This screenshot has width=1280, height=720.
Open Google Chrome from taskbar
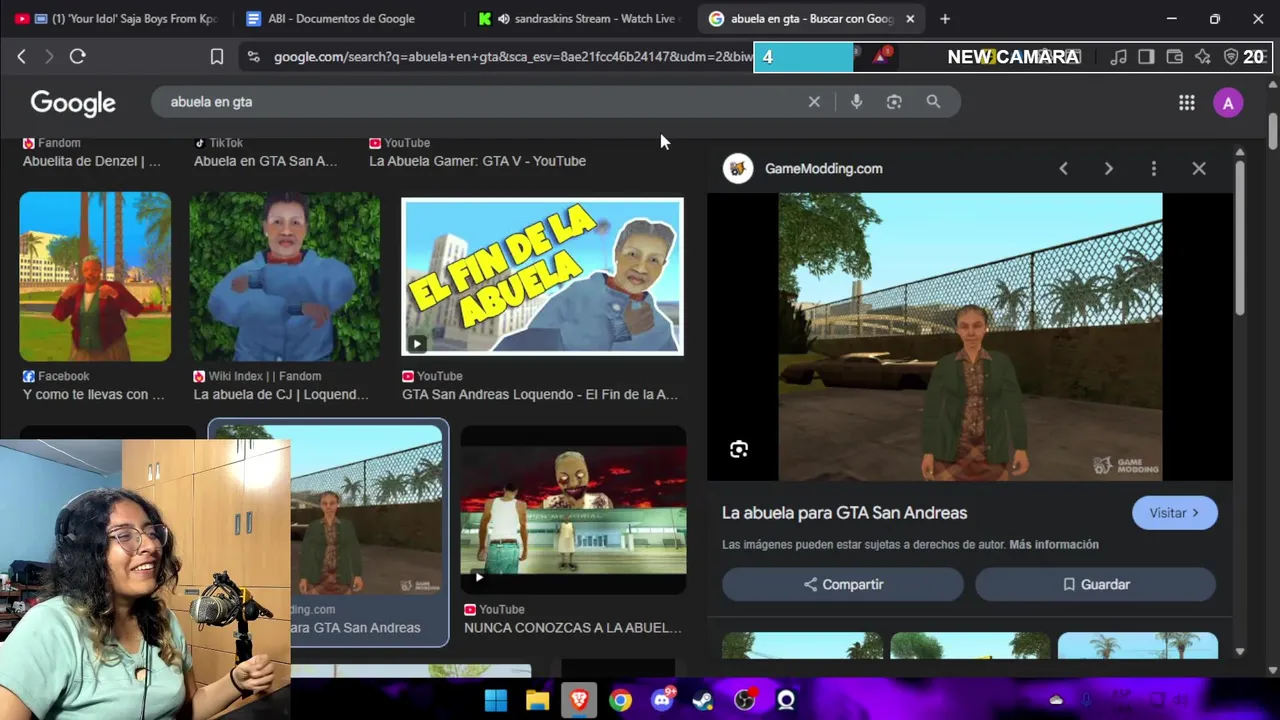(621, 700)
